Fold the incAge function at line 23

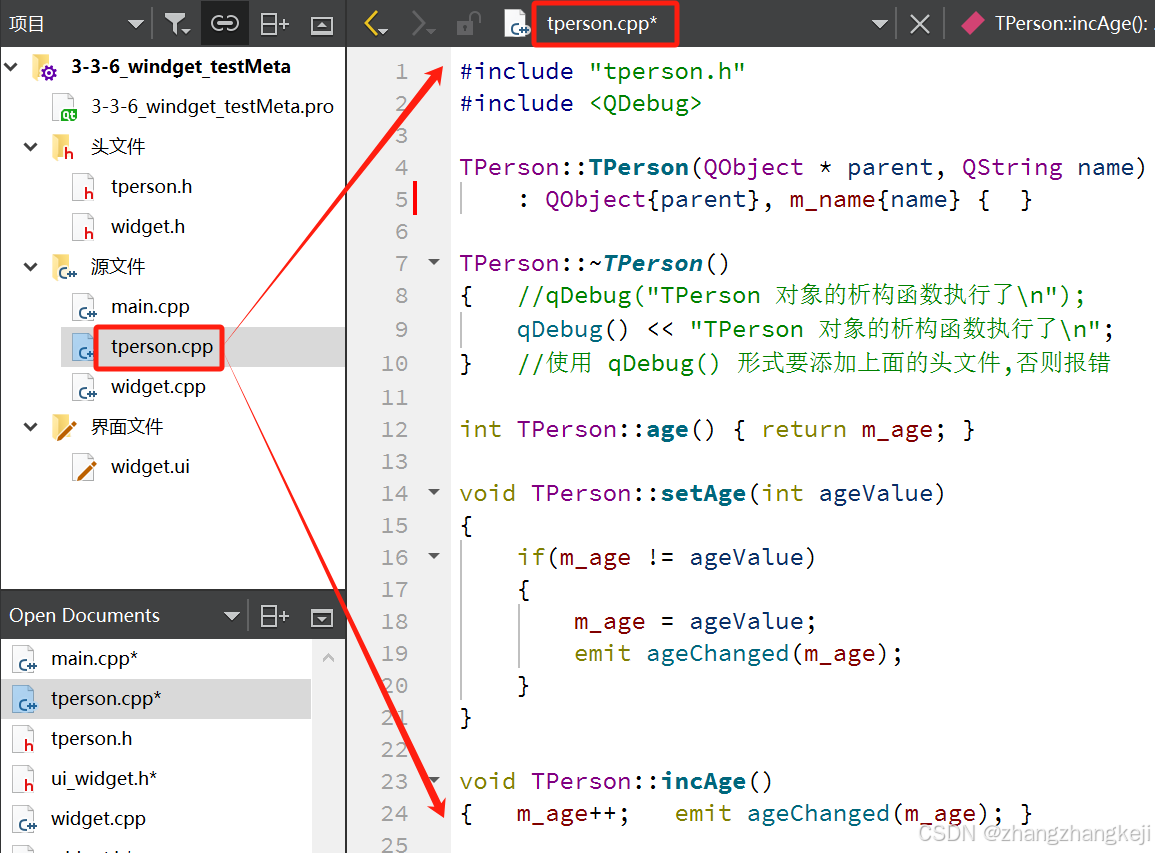tap(434, 780)
